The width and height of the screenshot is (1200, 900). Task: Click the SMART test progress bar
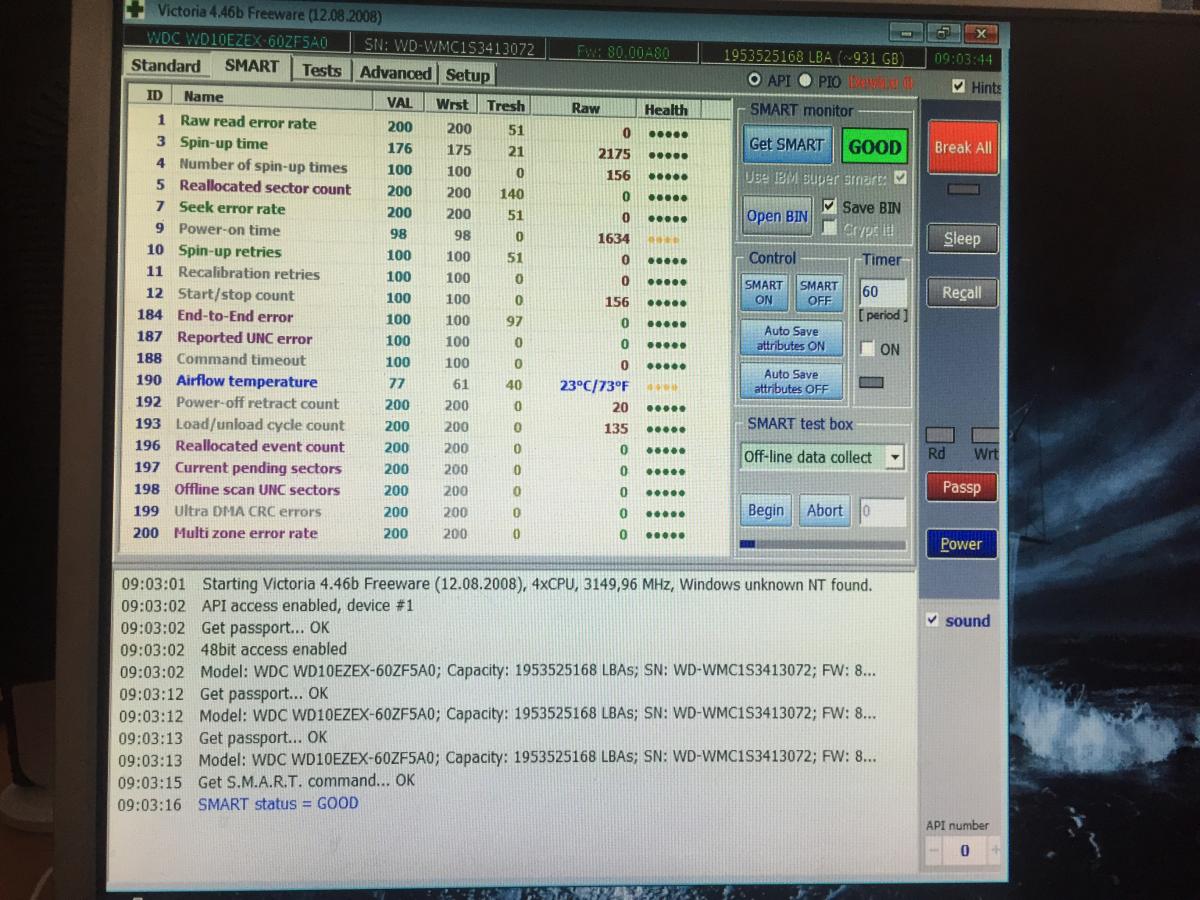[823, 545]
